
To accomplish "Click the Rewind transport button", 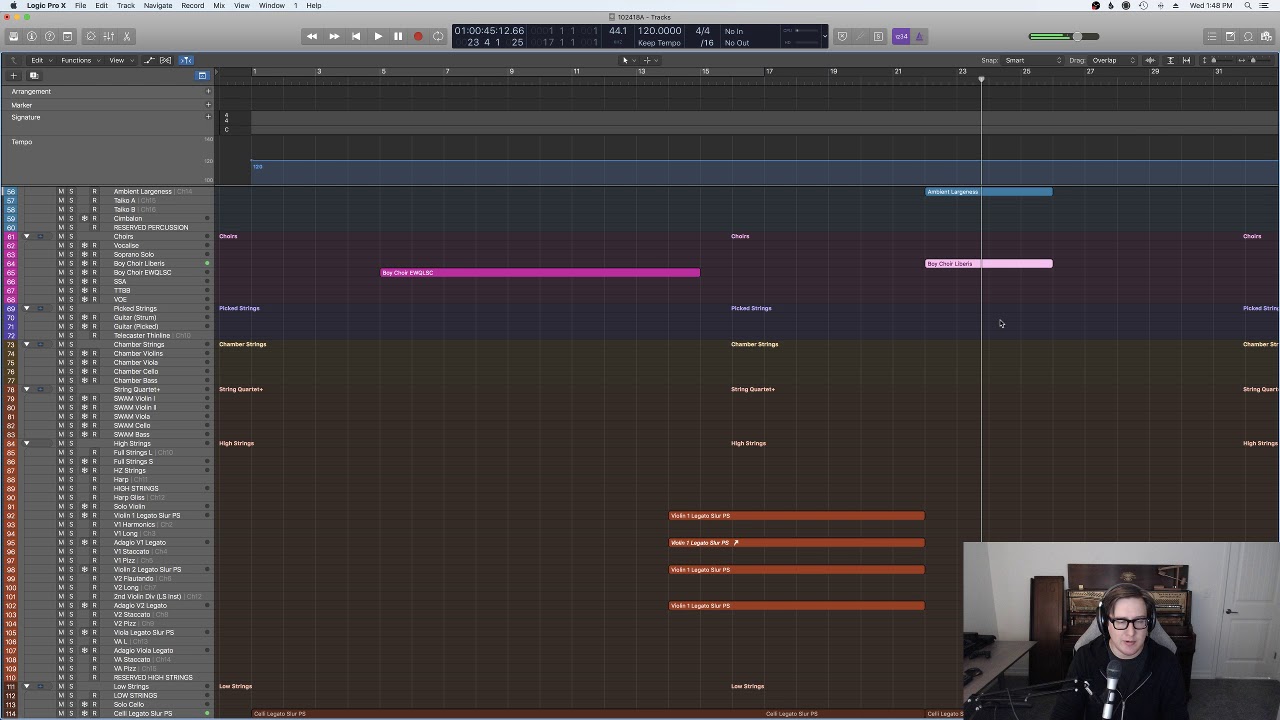I will tap(312, 36).
